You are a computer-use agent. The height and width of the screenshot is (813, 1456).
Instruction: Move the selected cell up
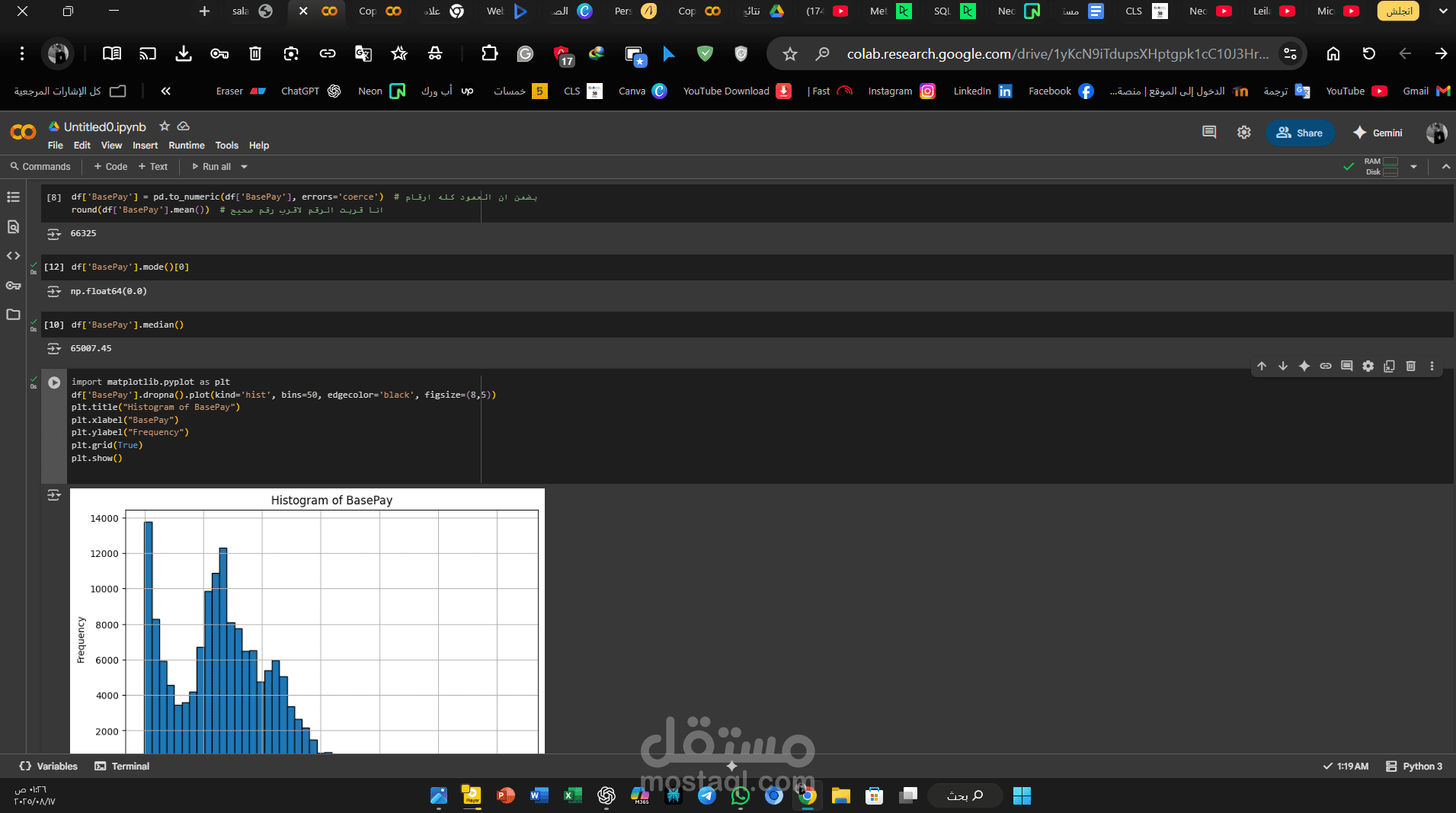[x=1262, y=366]
